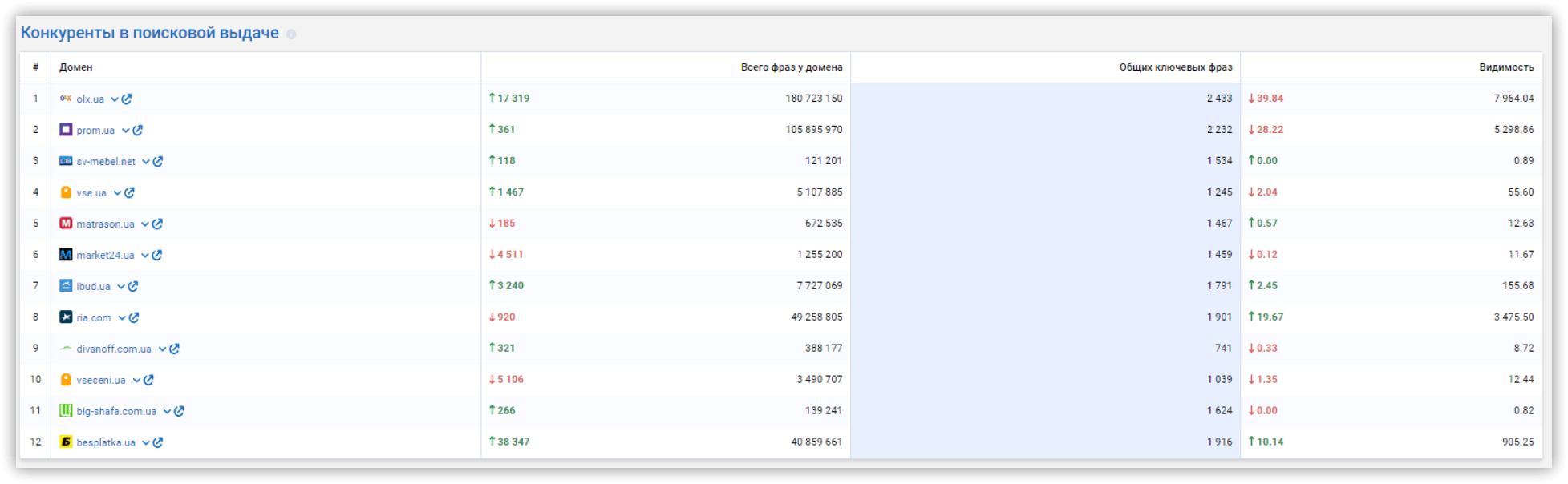Open external link icon for vse.ua

click(x=129, y=193)
